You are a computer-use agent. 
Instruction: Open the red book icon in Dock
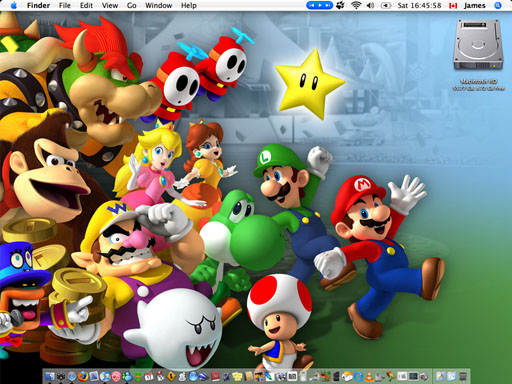point(215,376)
